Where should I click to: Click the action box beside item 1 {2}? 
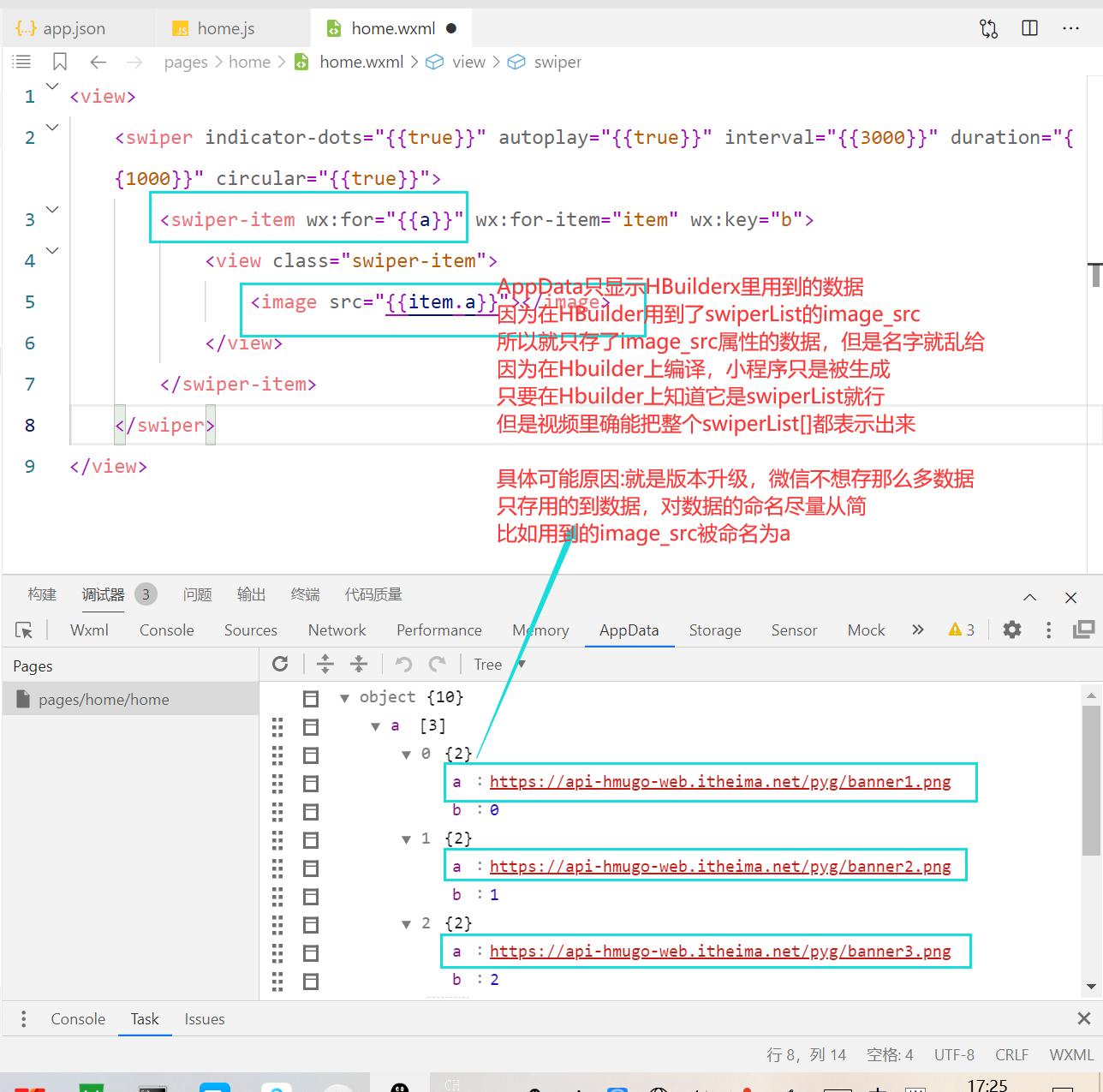[x=311, y=840]
